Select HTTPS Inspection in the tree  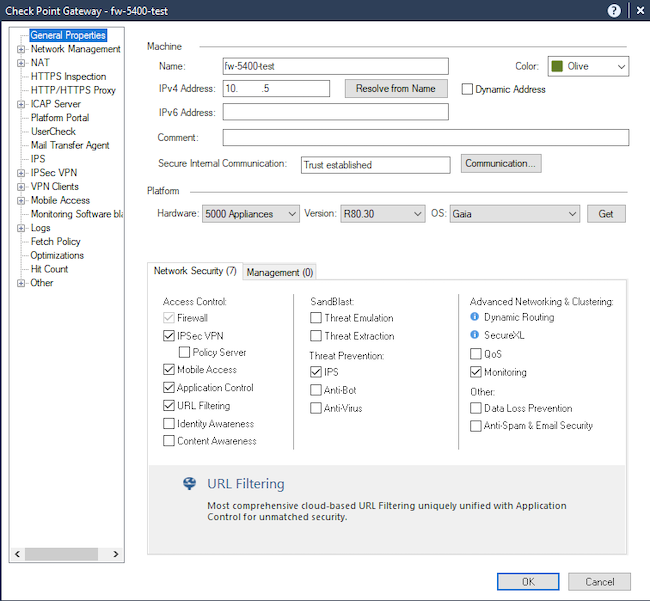(x=68, y=76)
